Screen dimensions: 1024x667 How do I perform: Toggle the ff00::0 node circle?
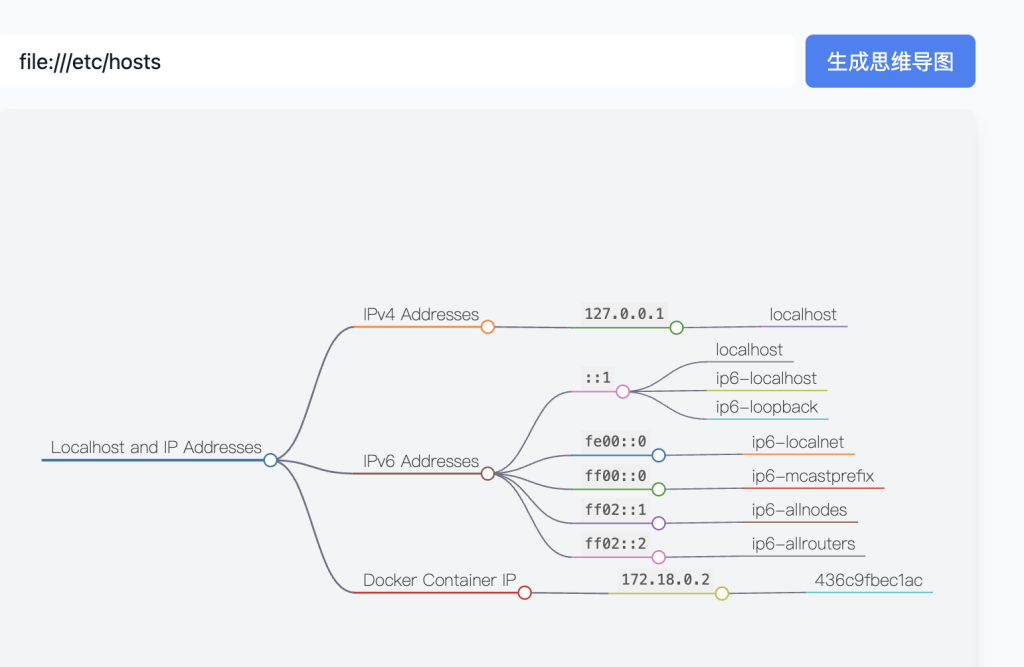(x=658, y=489)
